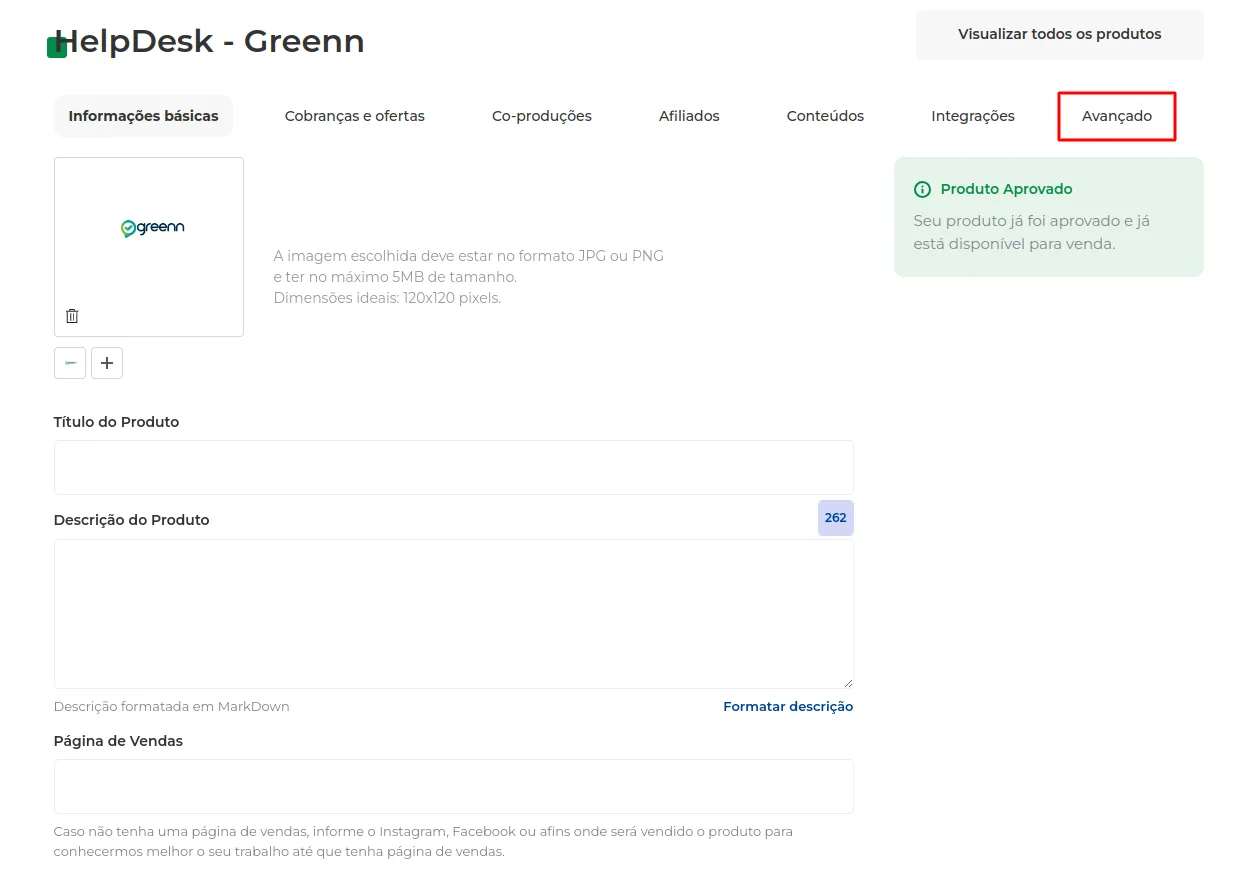Viewport: 1242px width, 872px height.
Task: Click the Produto Aprovado status title
Action: click(x=1006, y=189)
